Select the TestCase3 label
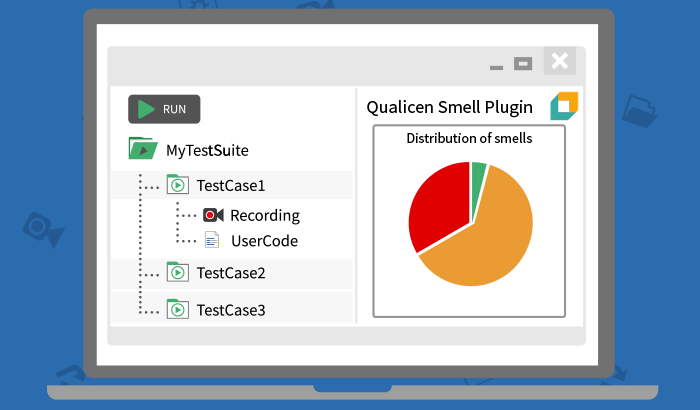 point(231,310)
